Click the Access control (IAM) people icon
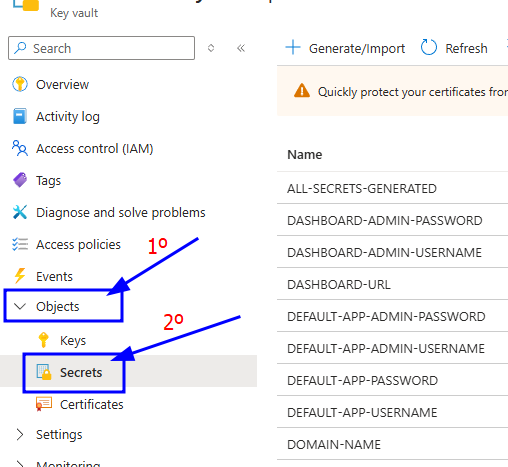 tap(20, 148)
